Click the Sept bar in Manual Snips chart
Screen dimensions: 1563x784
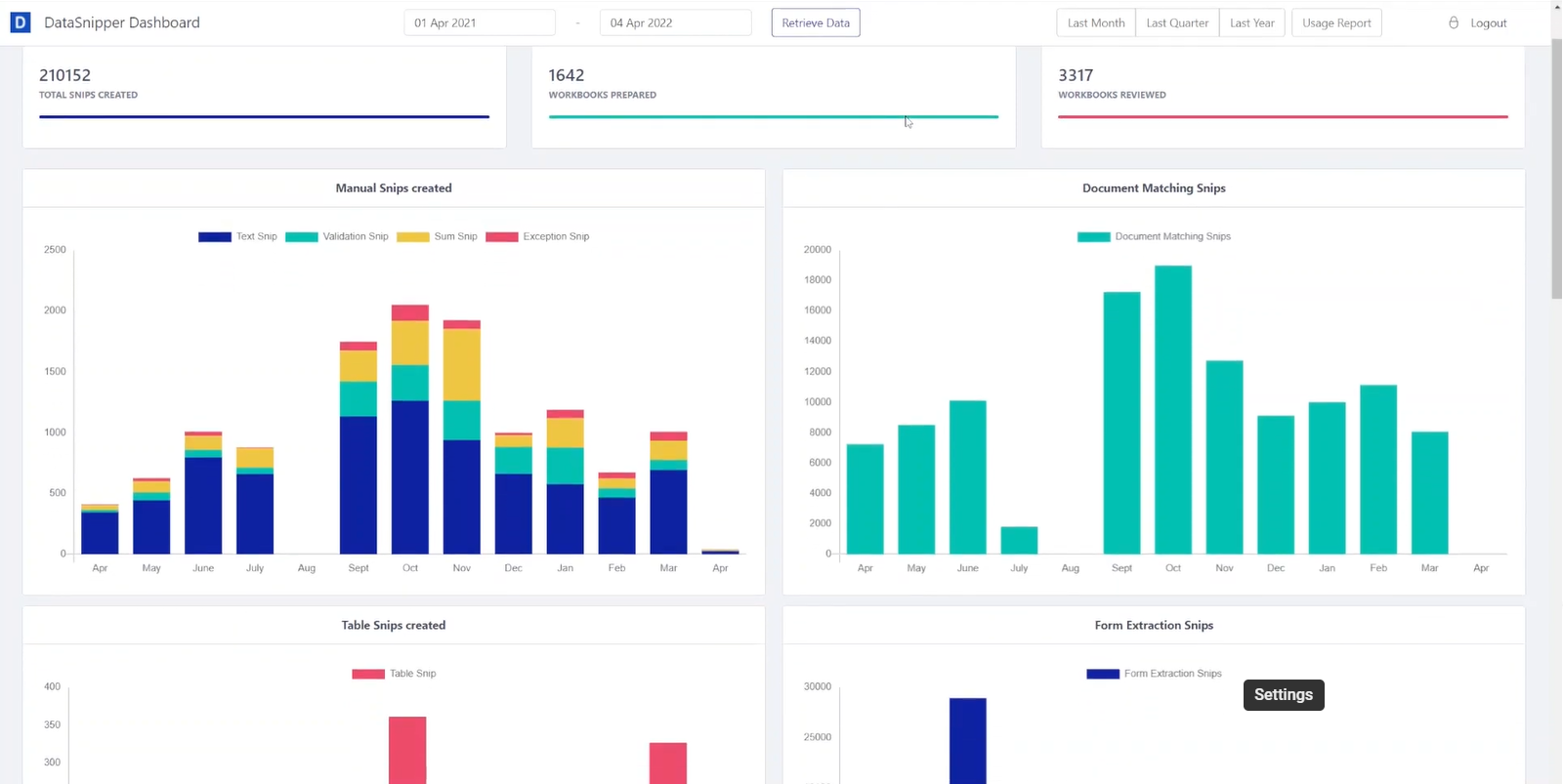click(359, 448)
